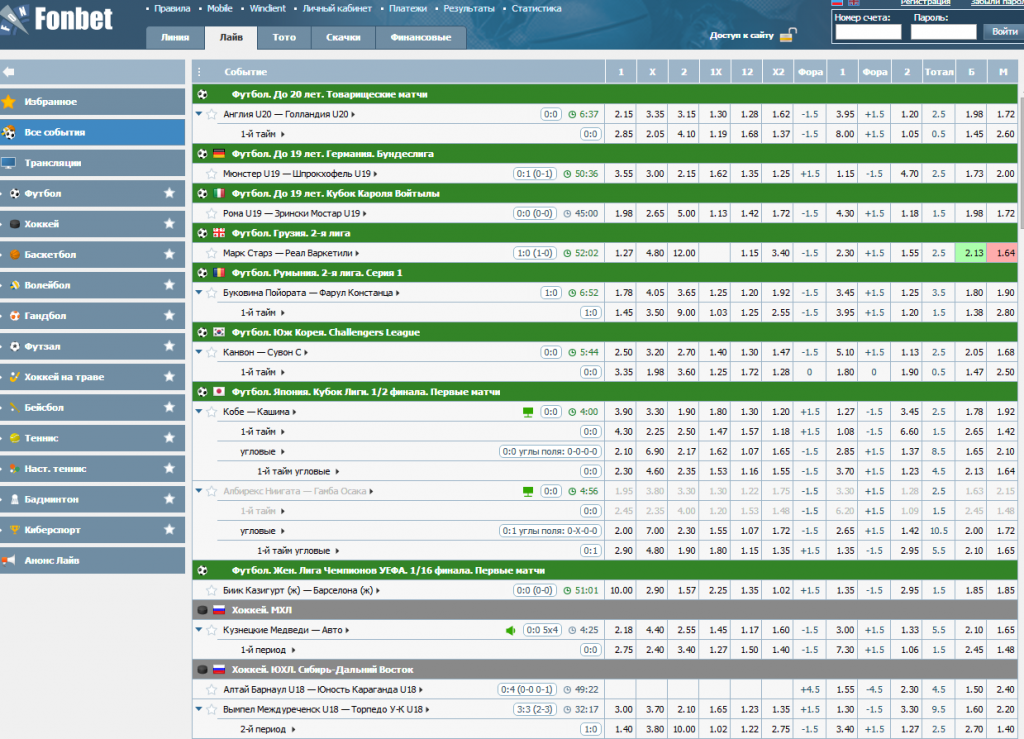
Task: Toggle the favorite star for Хоккей in the sidebar
Action: point(170,223)
